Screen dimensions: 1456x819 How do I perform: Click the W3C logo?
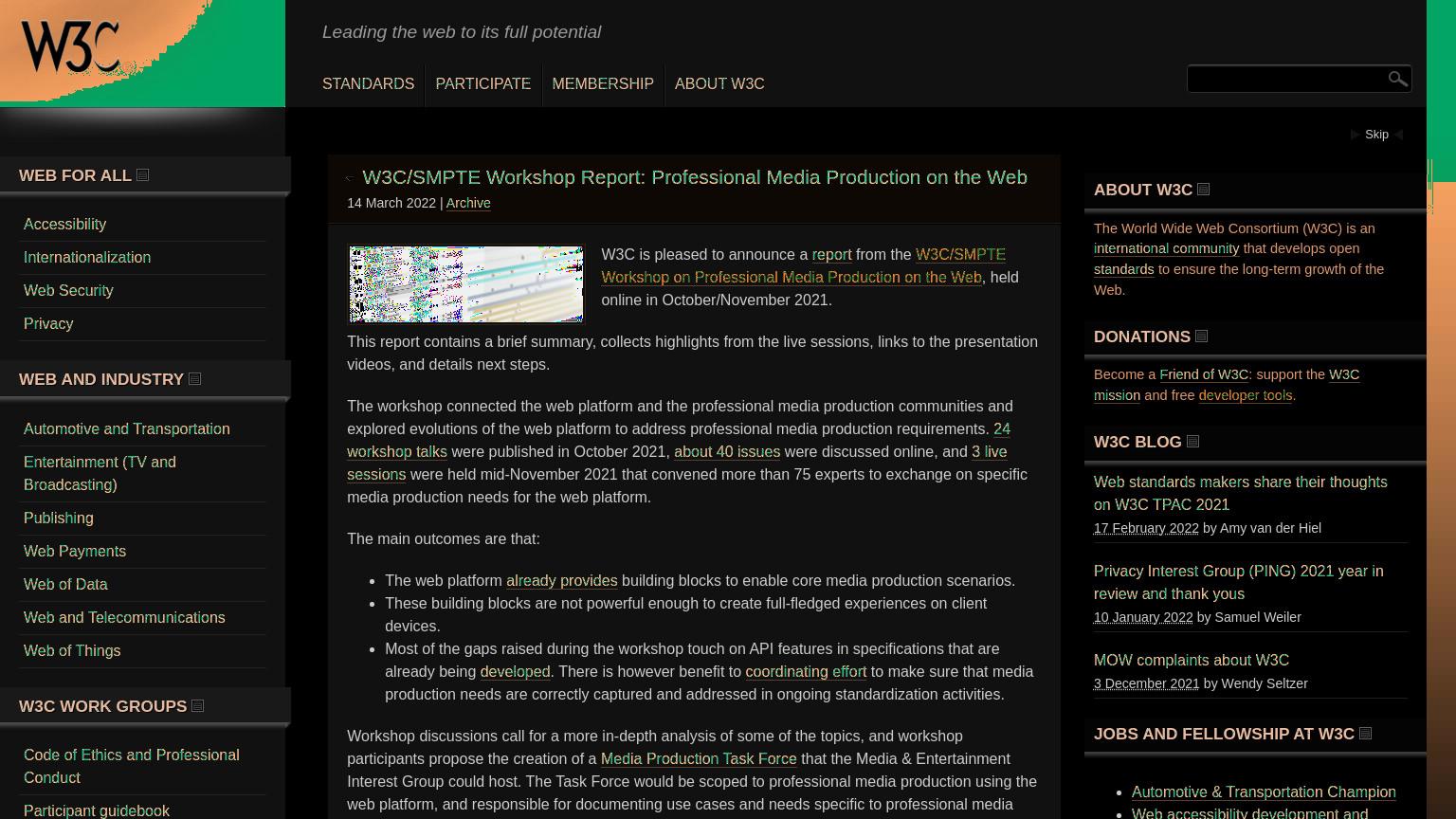(71, 47)
